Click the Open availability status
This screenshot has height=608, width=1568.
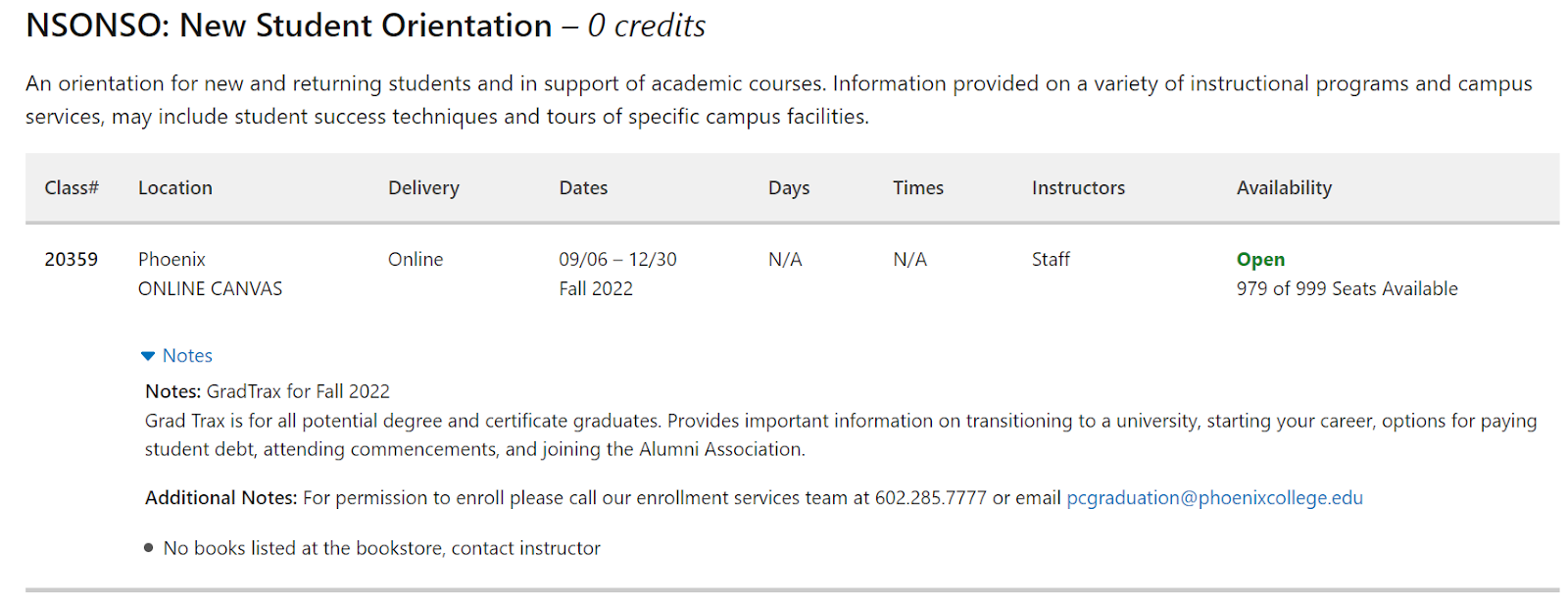coord(1260,260)
